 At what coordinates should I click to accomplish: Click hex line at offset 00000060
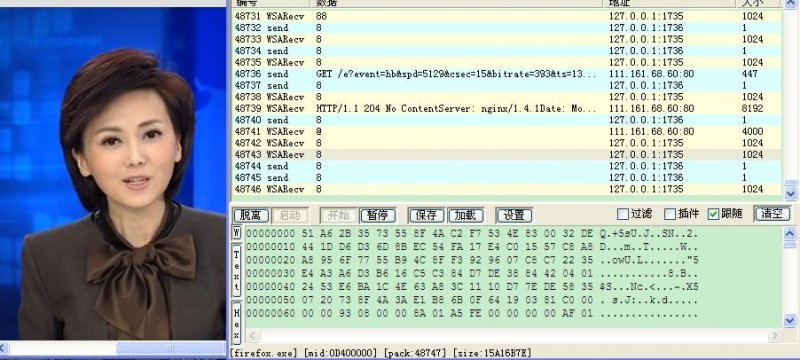coord(471,314)
